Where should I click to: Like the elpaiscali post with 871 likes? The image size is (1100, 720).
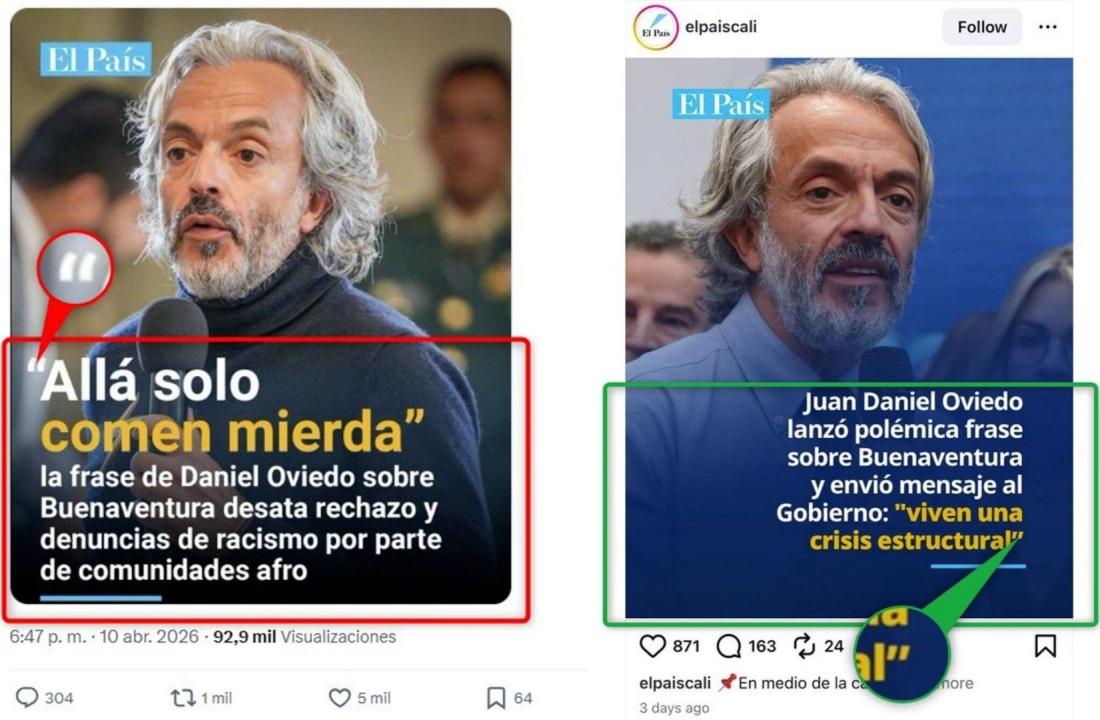point(652,646)
